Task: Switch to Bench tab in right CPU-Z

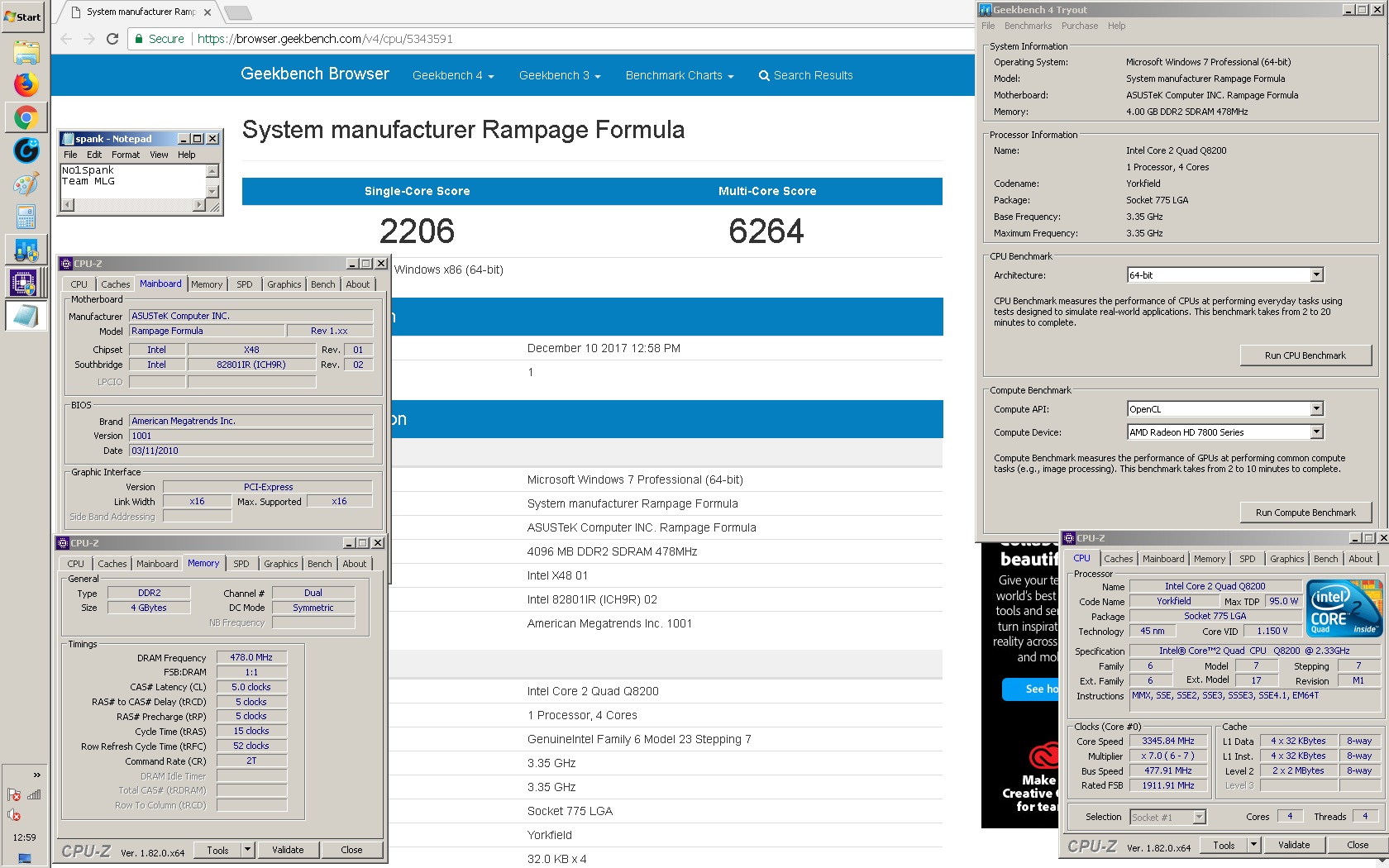Action: click(1325, 559)
